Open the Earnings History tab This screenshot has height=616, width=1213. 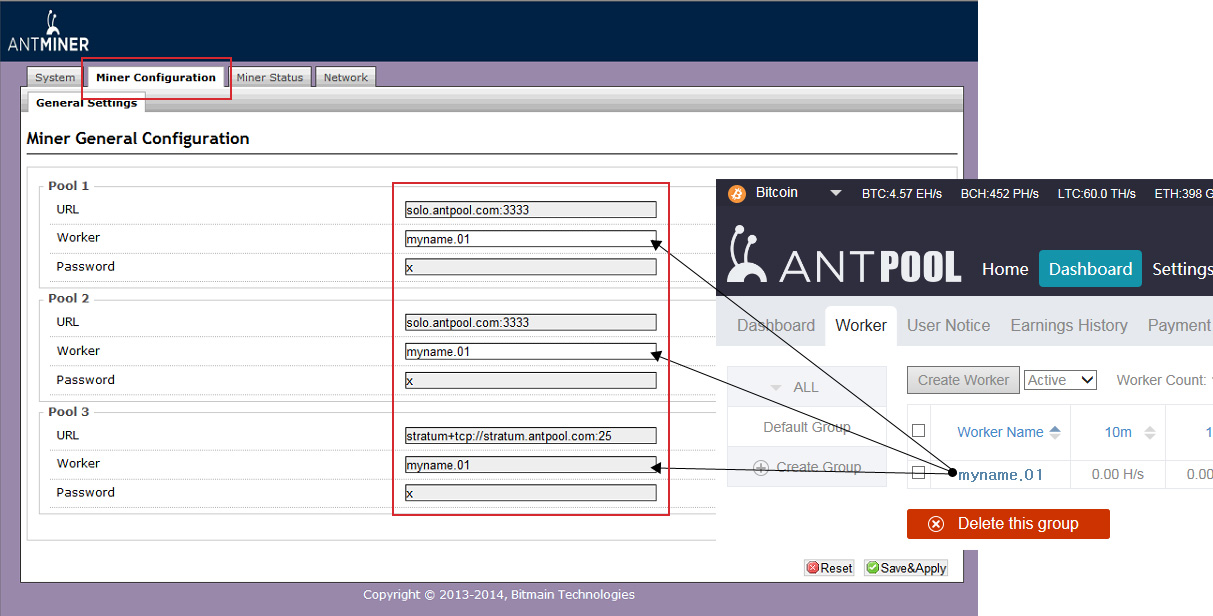[1069, 325]
